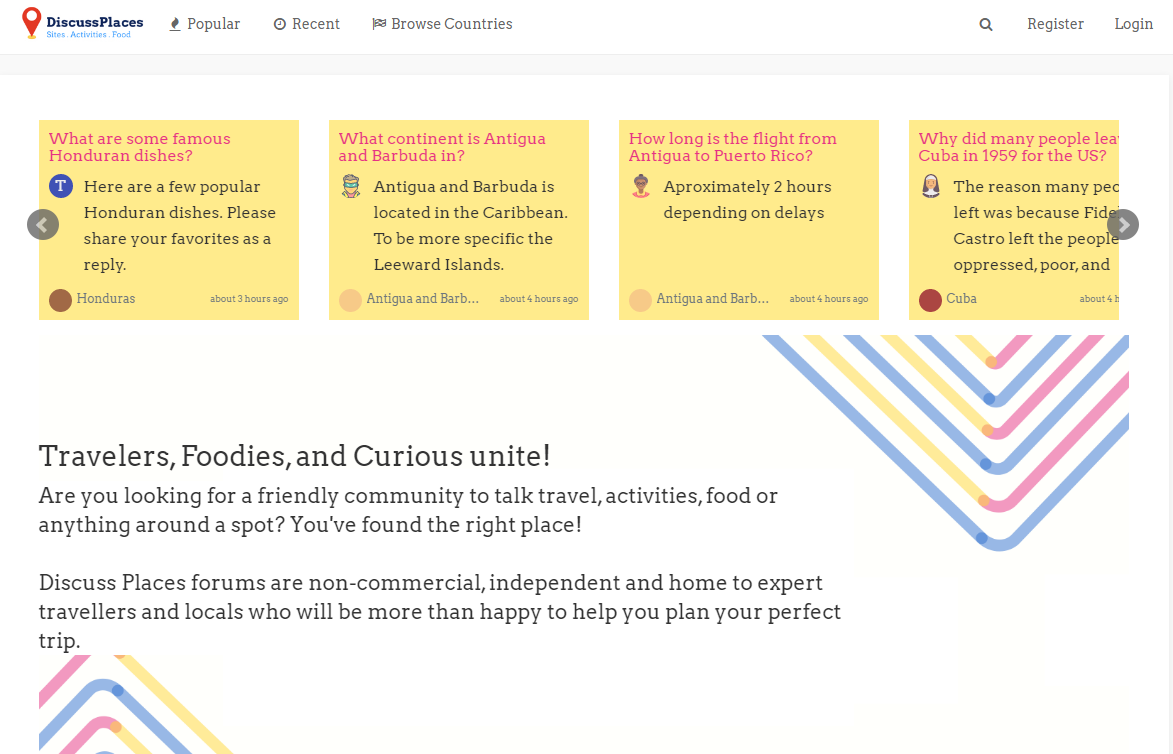1173x754 pixels.
Task: Click the round Honduras country avatar
Action: [60, 298]
